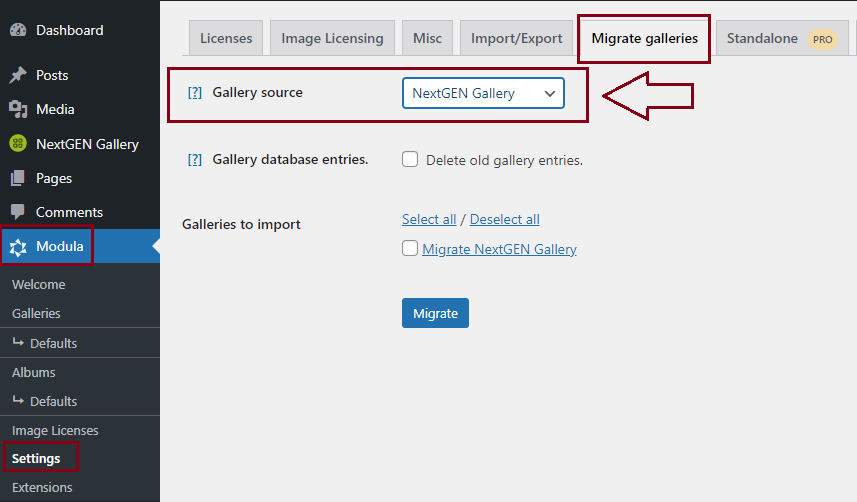Click the Gallery database entries [?] help icon
This screenshot has width=857, height=502.
point(195,160)
